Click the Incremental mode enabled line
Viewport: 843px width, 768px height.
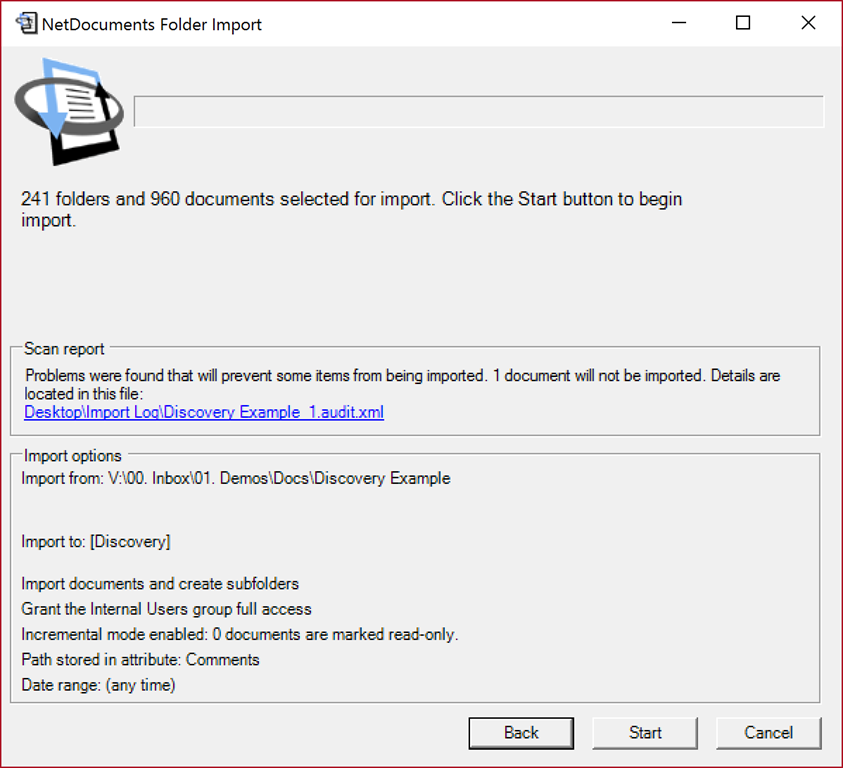(240, 634)
